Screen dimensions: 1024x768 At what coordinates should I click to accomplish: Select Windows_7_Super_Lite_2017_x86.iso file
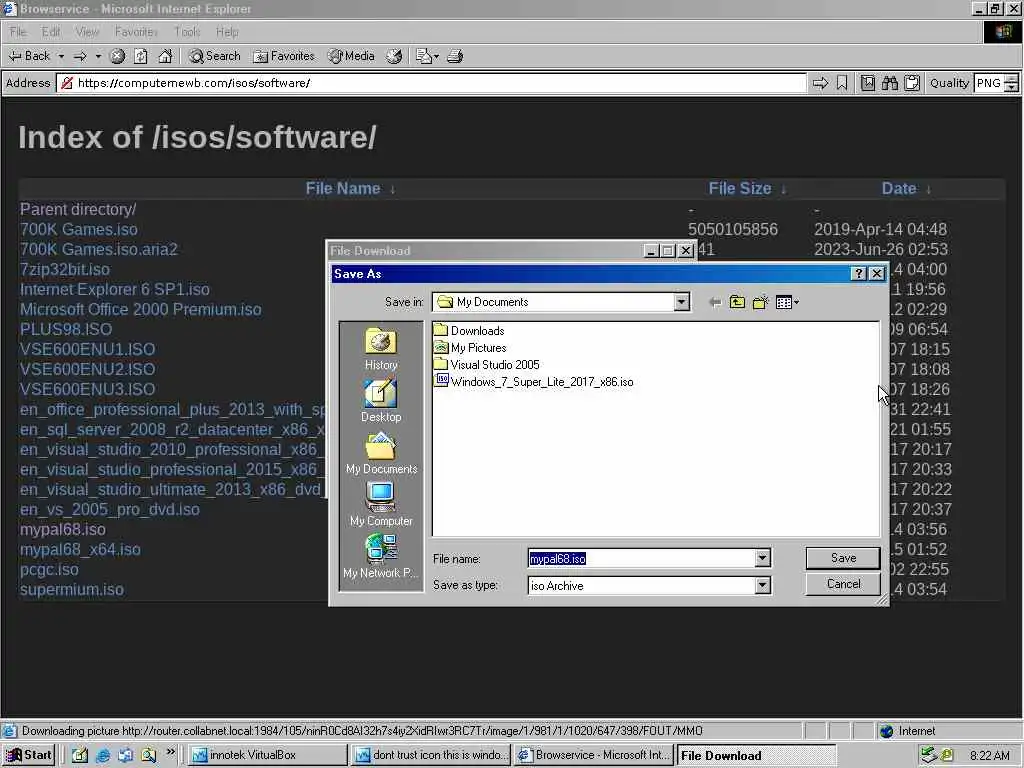pyautogui.click(x=534, y=382)
